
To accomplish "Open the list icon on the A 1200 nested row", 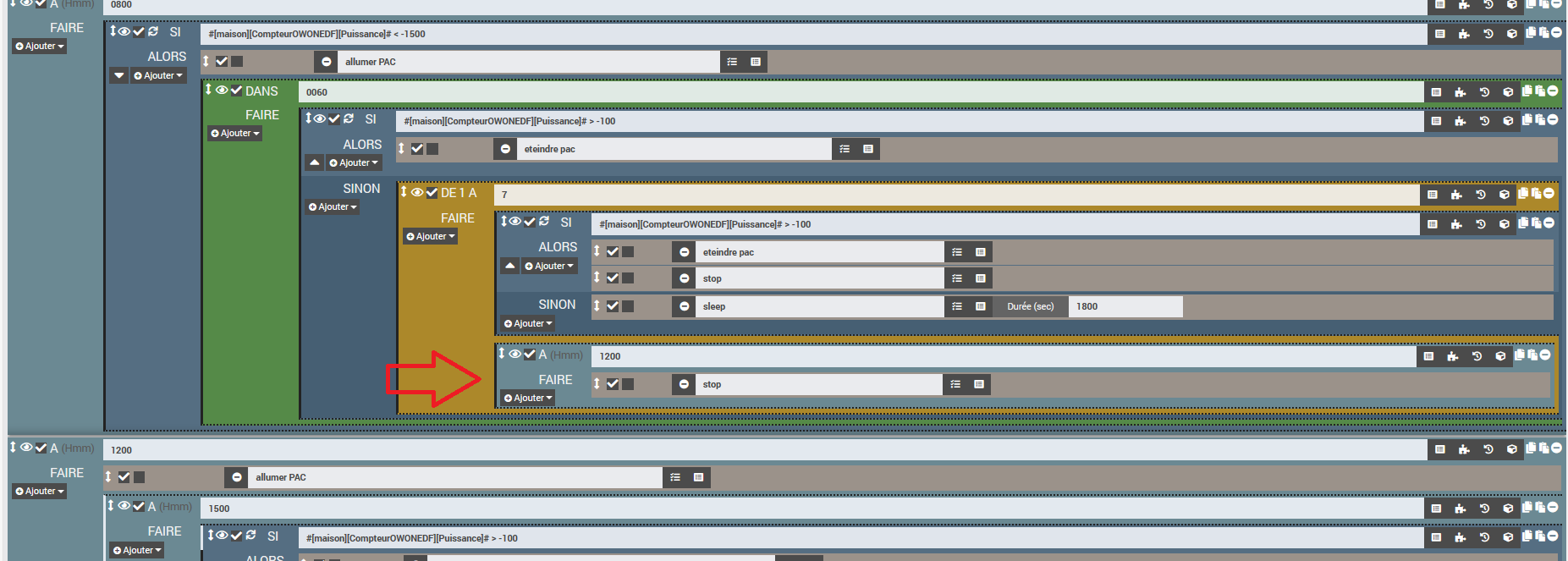I will click(1428, 356).
